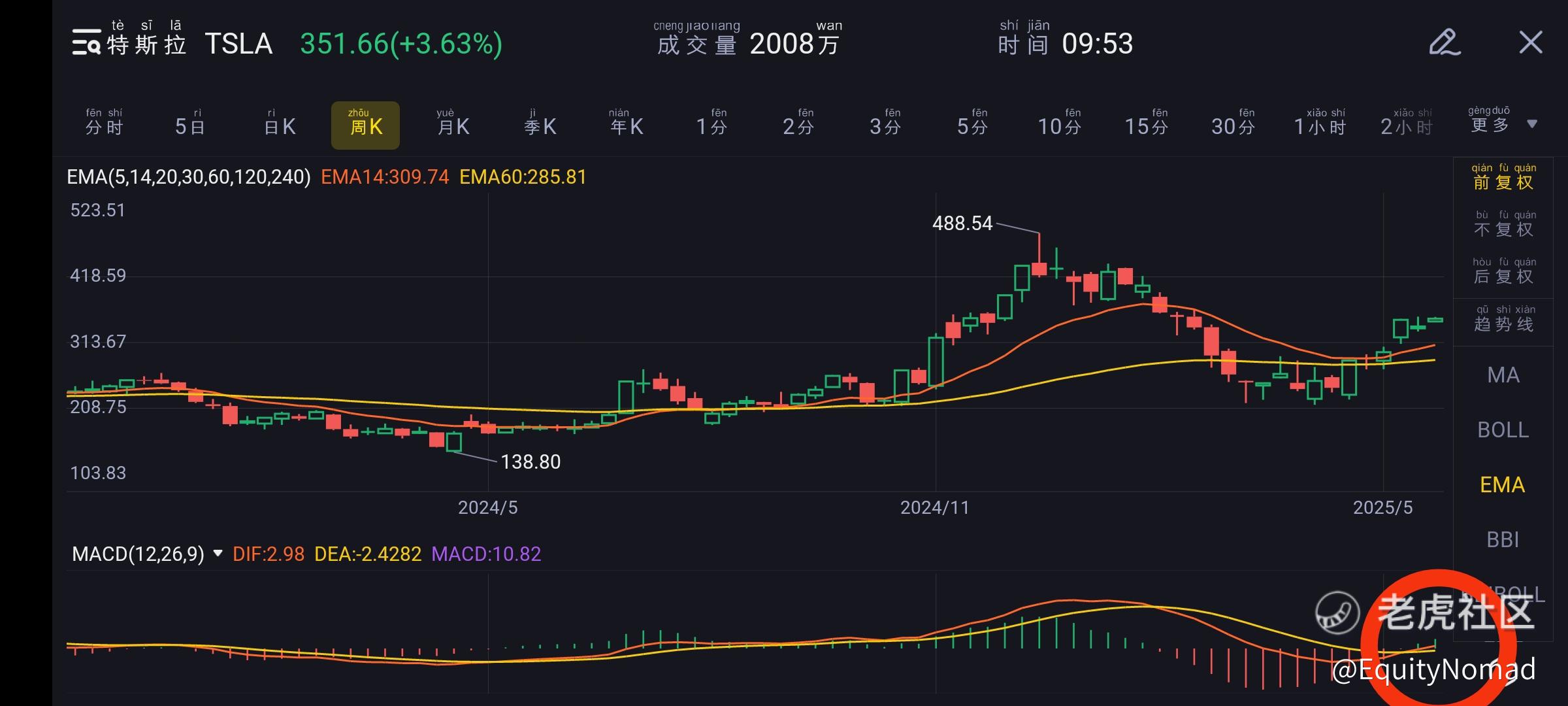The height and width of the screenshot is (706, 1568).
Task: Open the drawing pencil tool
Action: pos(1445,42)
